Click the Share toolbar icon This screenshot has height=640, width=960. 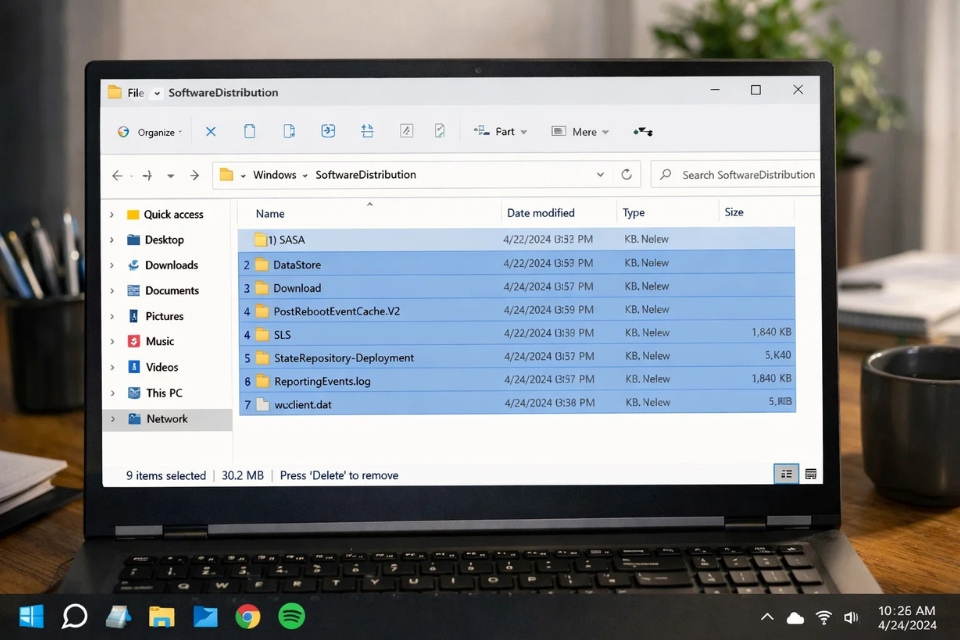click(328, 131)
